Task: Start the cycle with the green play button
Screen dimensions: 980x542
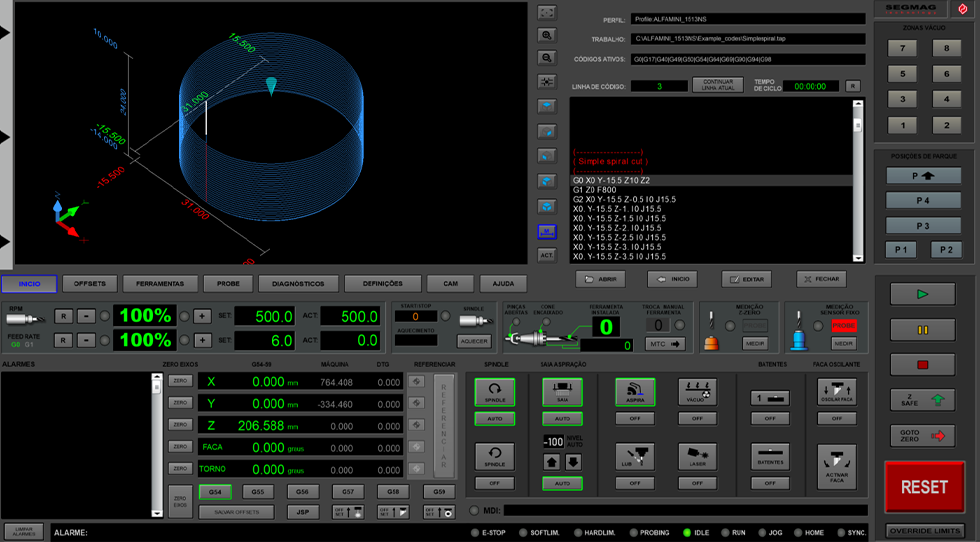Action: [922, 294]
